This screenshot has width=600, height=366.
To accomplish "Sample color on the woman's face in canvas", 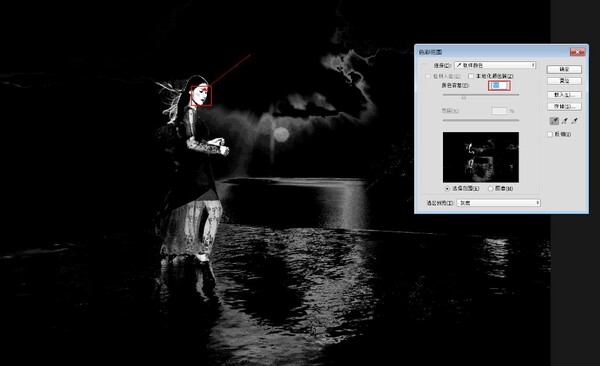I will tap(201, 96).
